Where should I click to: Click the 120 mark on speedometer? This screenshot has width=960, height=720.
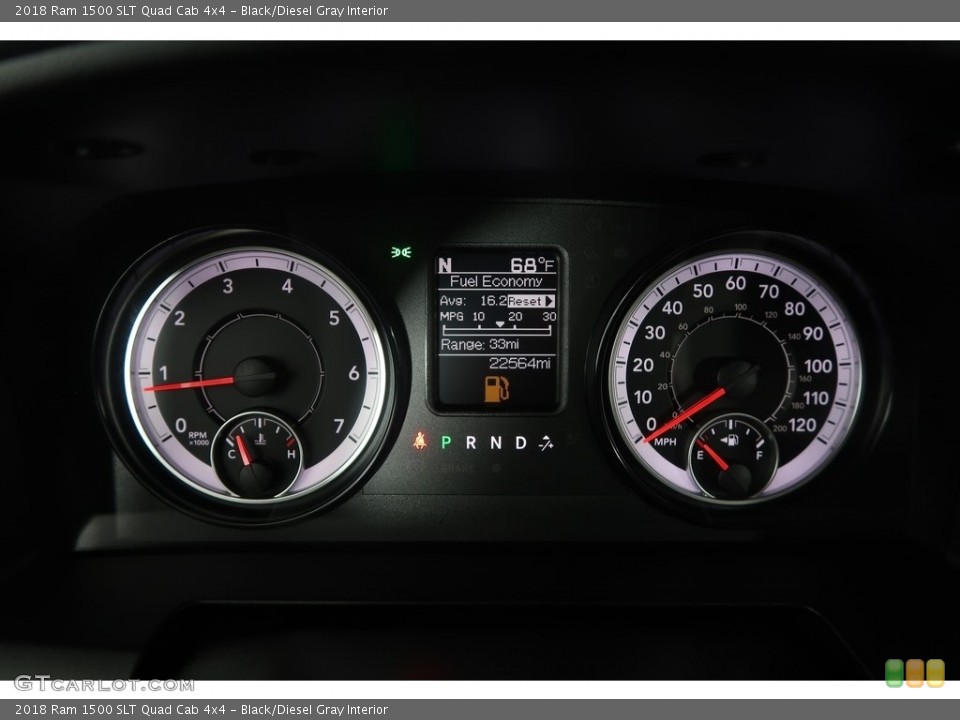(x=803, y=425)
